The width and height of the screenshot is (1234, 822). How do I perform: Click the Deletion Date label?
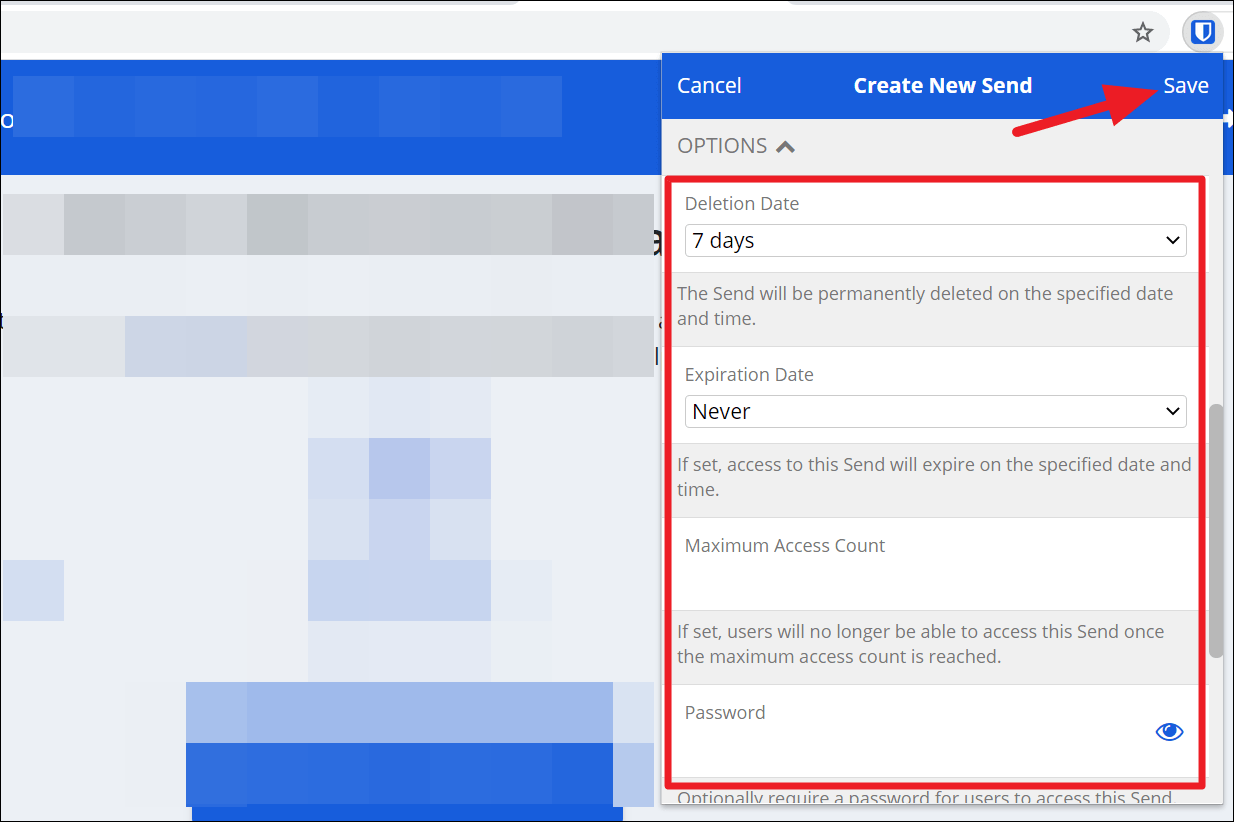pos(741,204)
